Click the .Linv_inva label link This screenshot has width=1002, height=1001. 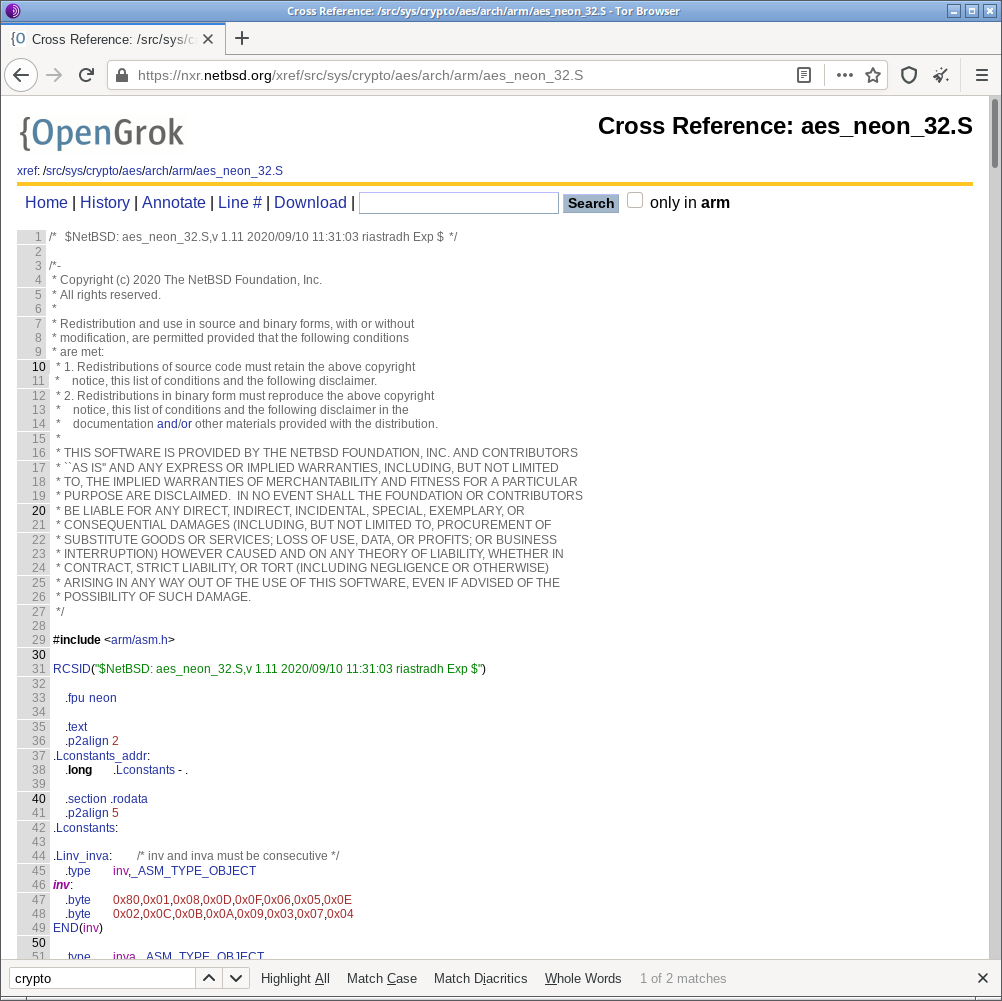tap(82, 856)
